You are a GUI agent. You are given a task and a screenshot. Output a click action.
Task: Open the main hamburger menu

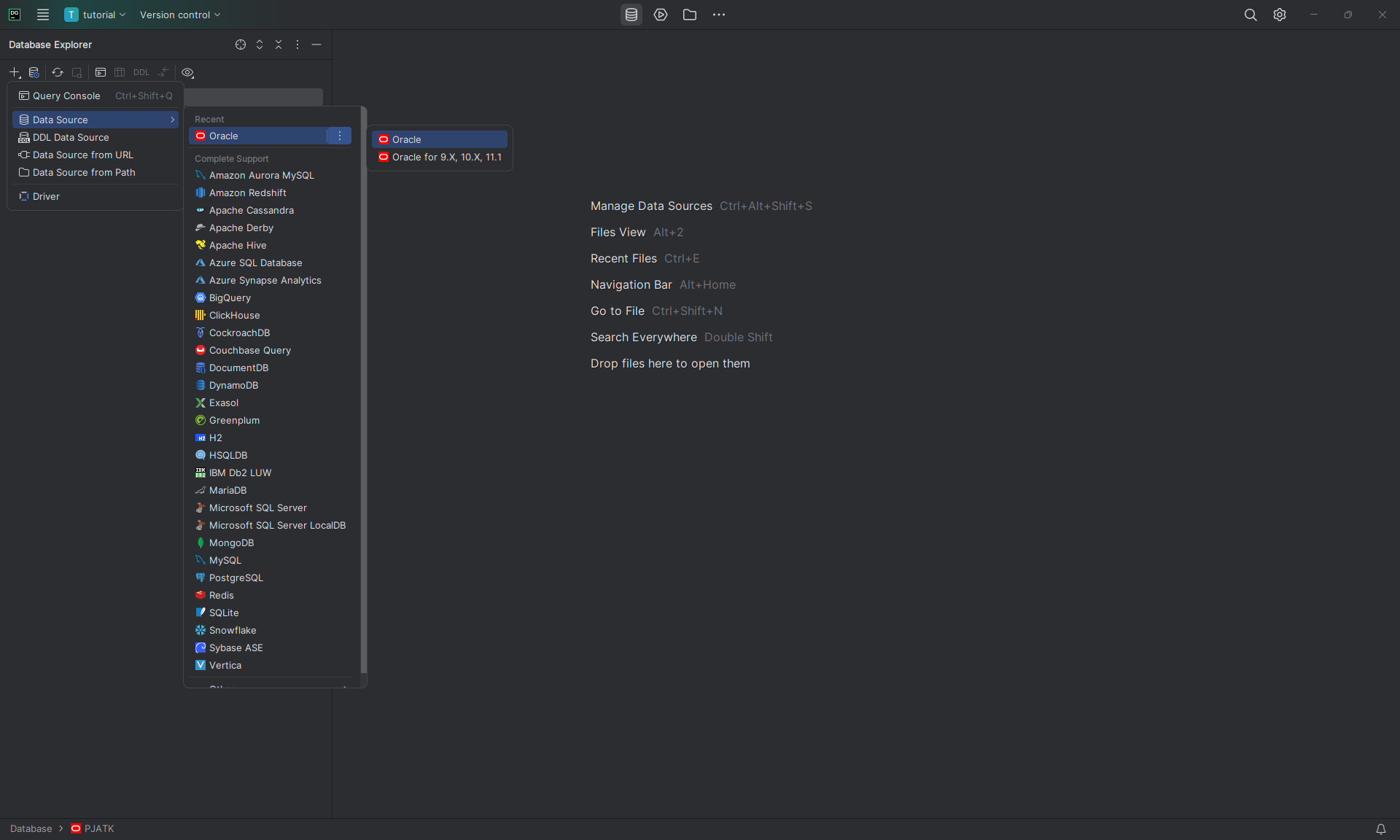pos(43,15)
